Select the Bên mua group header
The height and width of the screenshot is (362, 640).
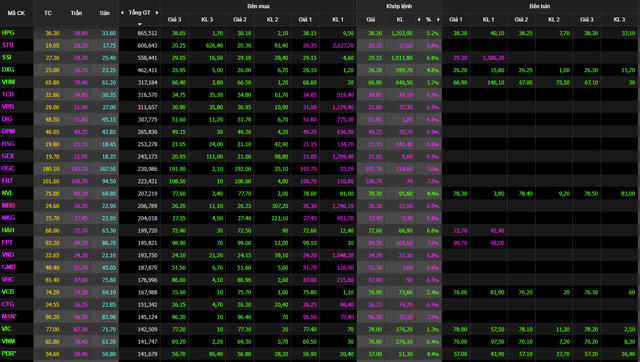click(x=258, y=6)
